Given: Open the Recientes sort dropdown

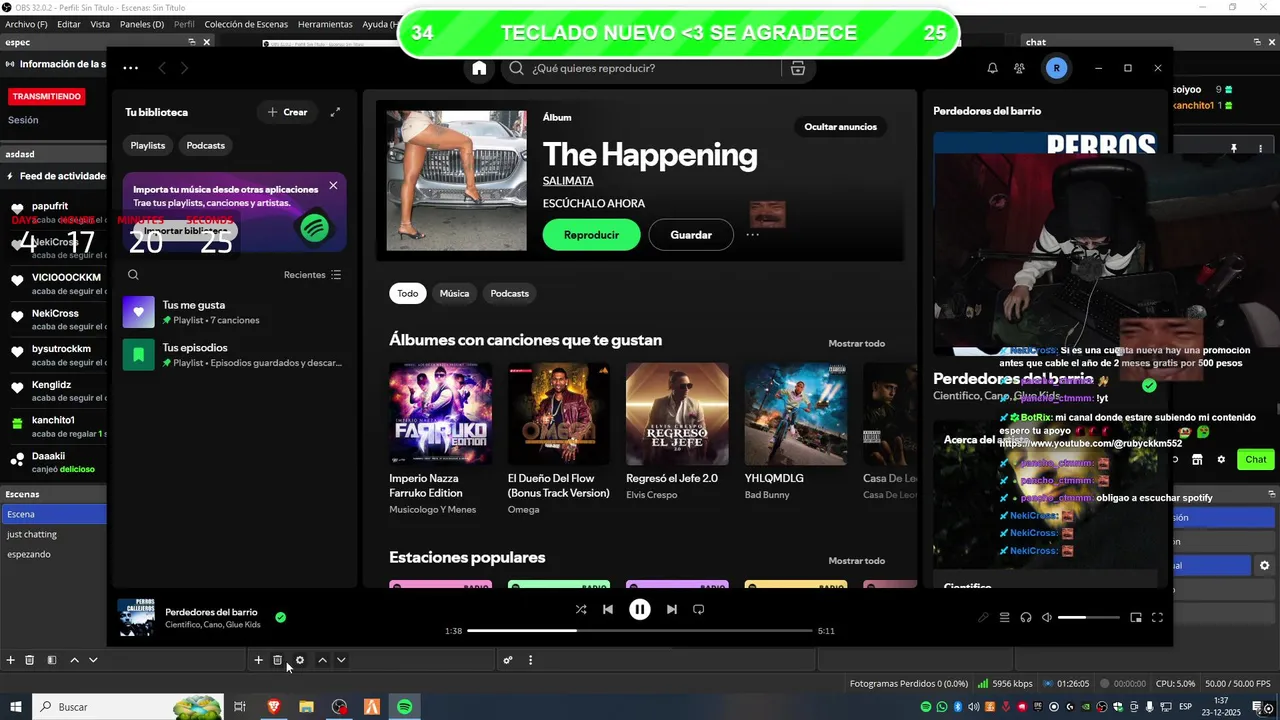Looking at the screenshot, I should click(x=312, y=275).
